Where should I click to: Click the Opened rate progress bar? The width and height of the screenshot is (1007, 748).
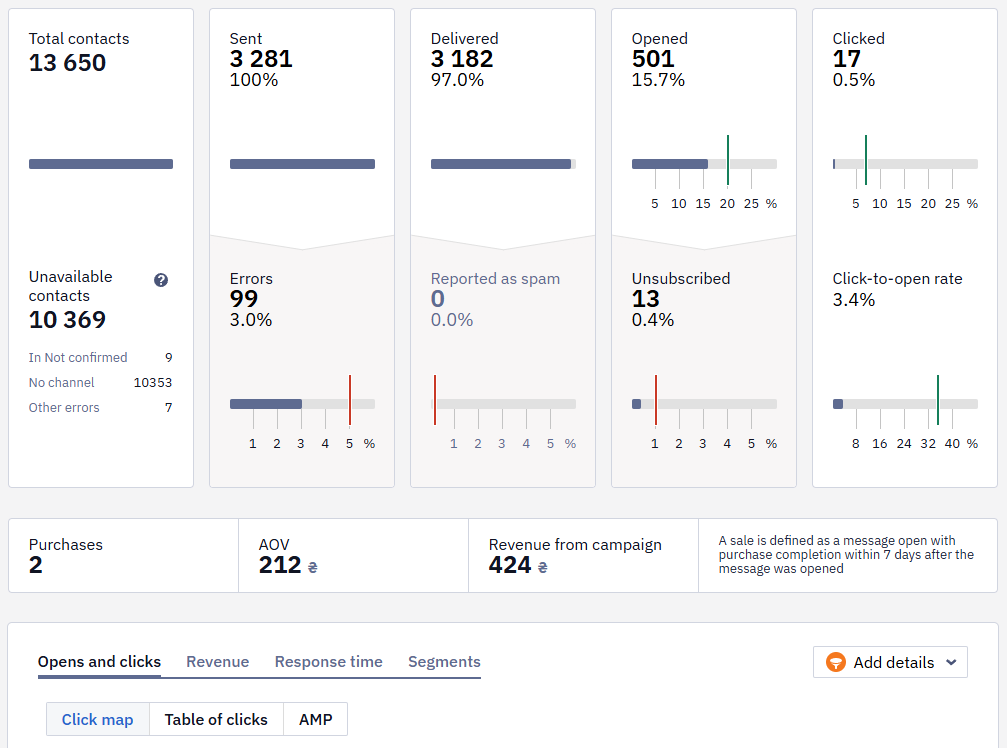pyautogui.click(x=704, y=164)
